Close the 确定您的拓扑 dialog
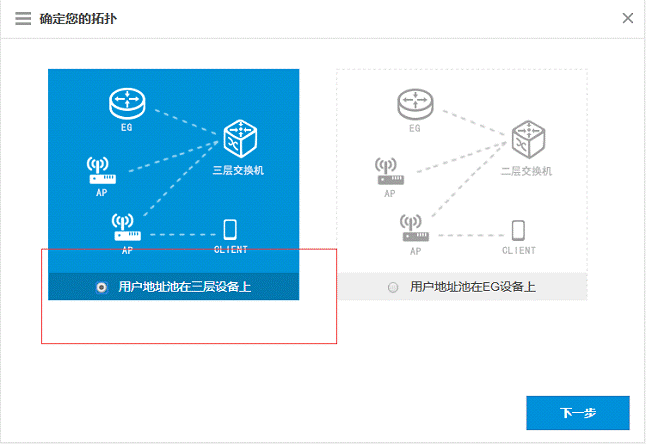Viewport: 646px width, 444px height. tap(627, 18)
